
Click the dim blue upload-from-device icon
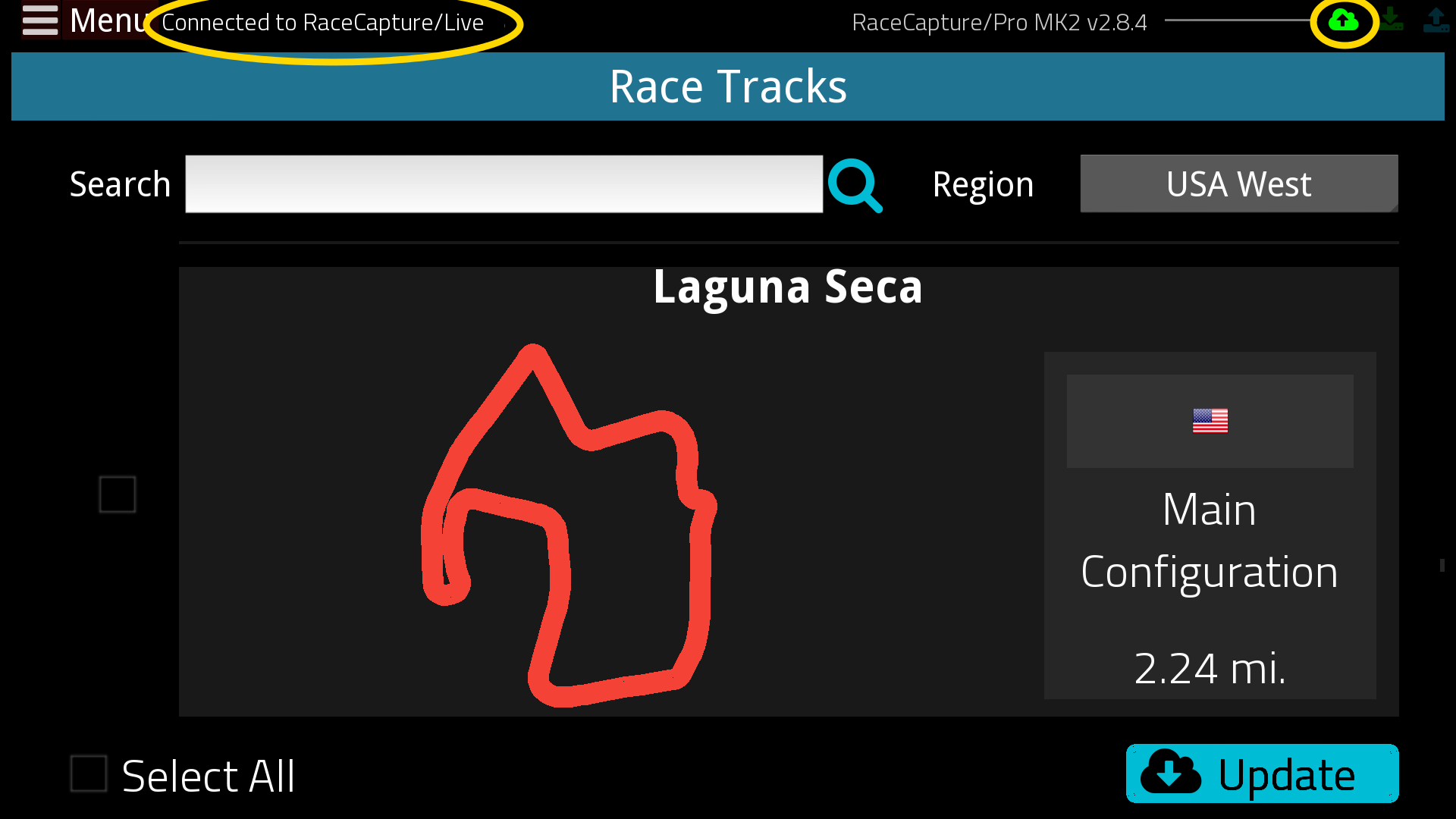1436,20
